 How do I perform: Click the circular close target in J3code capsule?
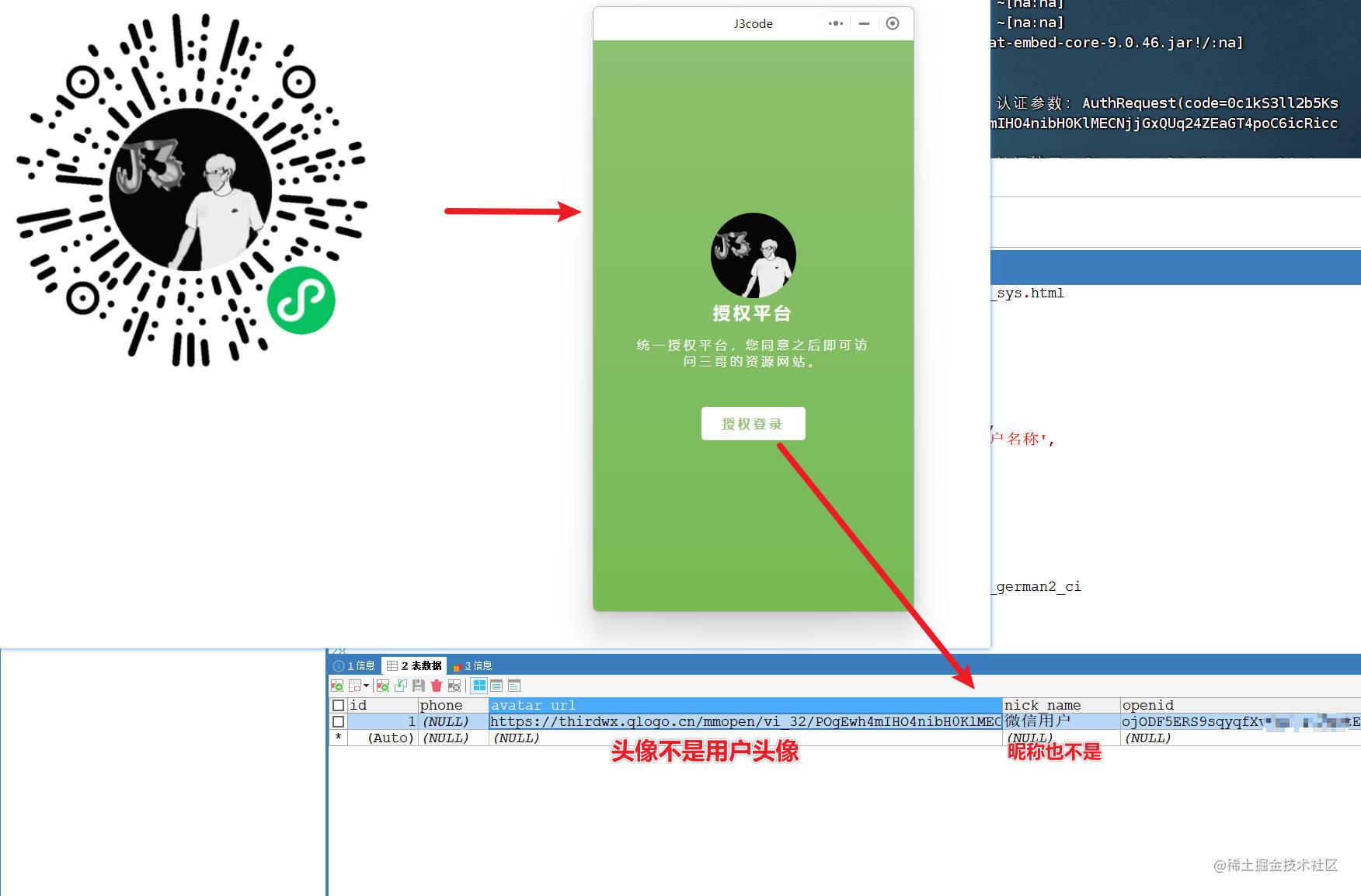893,23
